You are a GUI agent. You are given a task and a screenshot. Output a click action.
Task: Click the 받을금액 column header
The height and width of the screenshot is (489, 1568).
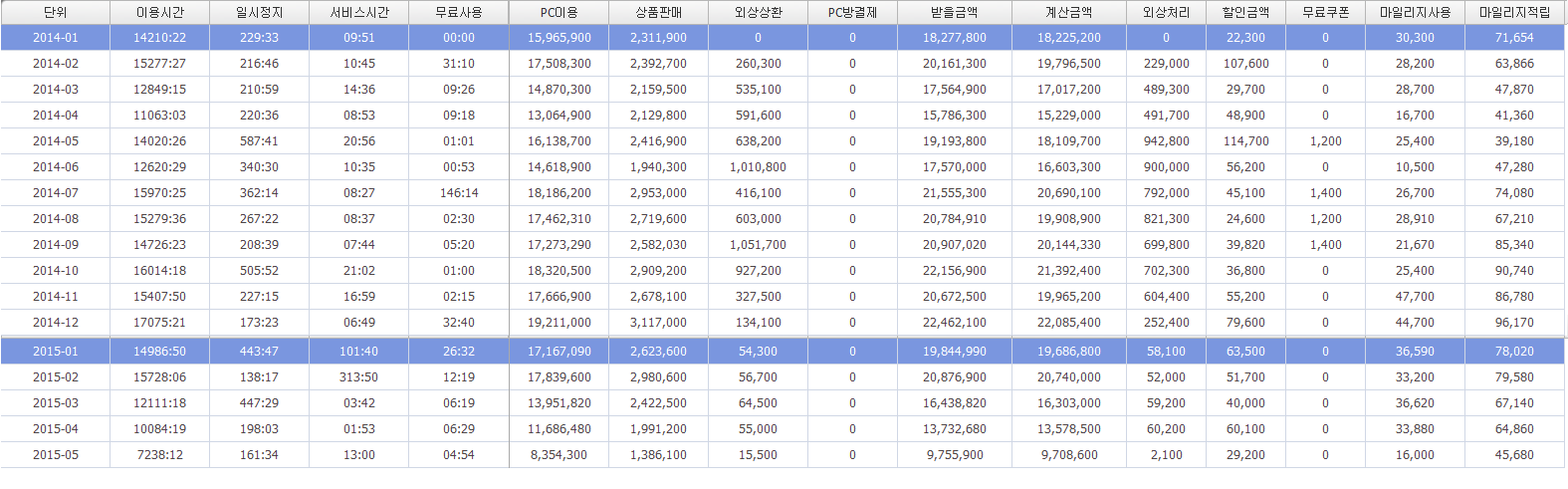coord(955,13)
